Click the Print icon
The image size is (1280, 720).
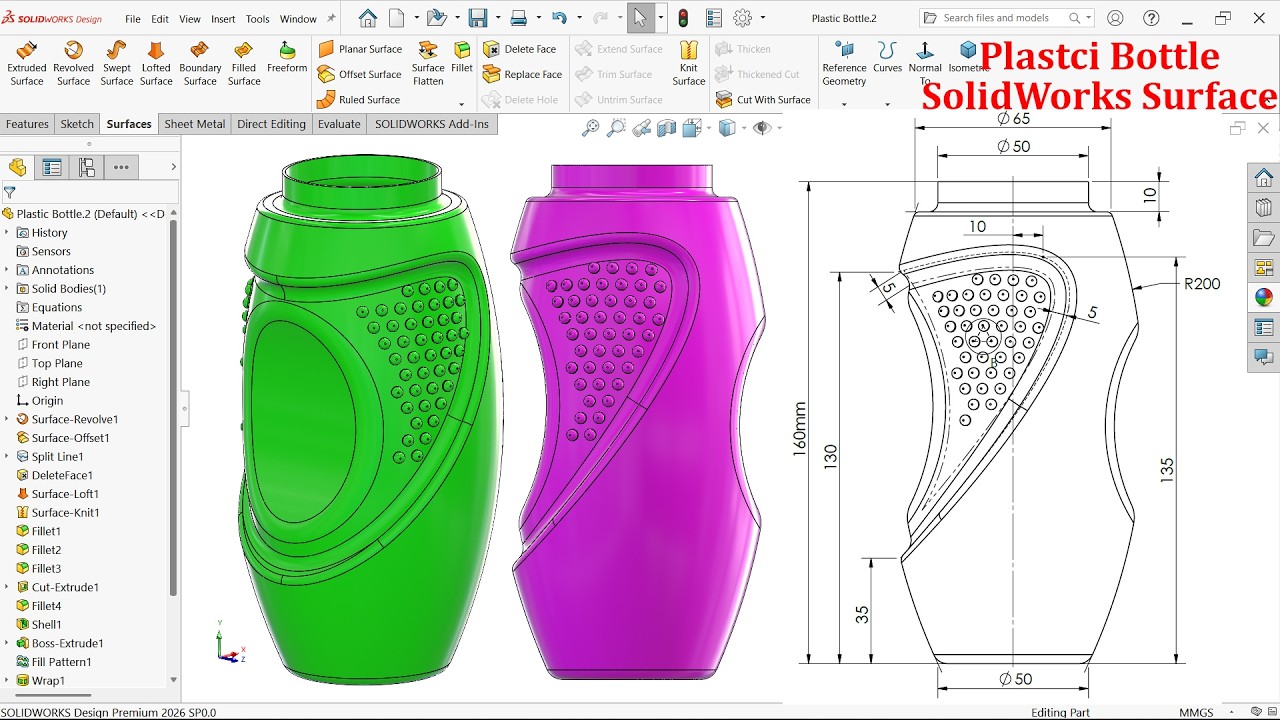pos(519,18)
